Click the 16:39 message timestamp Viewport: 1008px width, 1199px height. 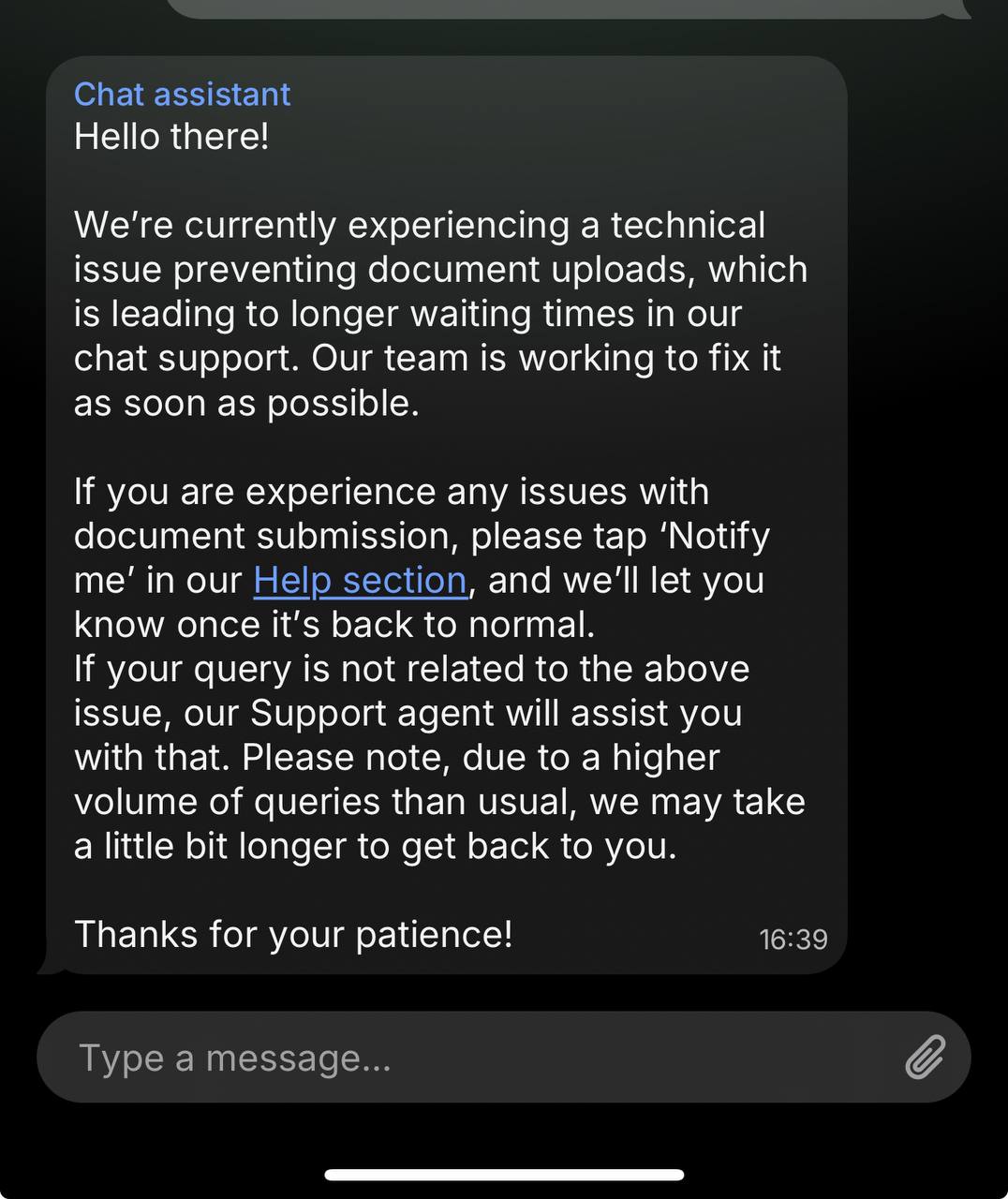tap(793, 939)
